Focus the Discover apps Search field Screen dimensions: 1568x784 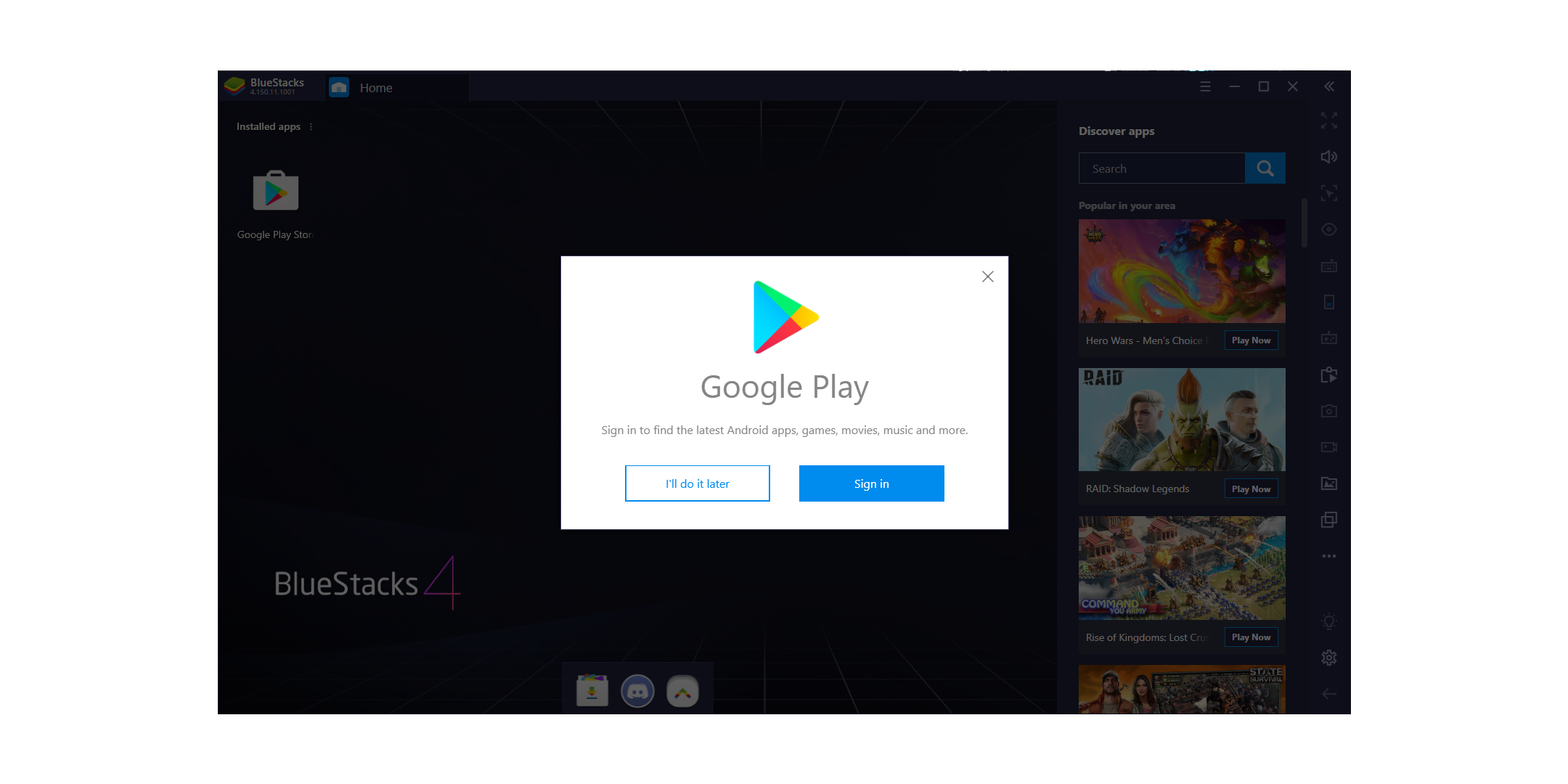point(1161,168)
